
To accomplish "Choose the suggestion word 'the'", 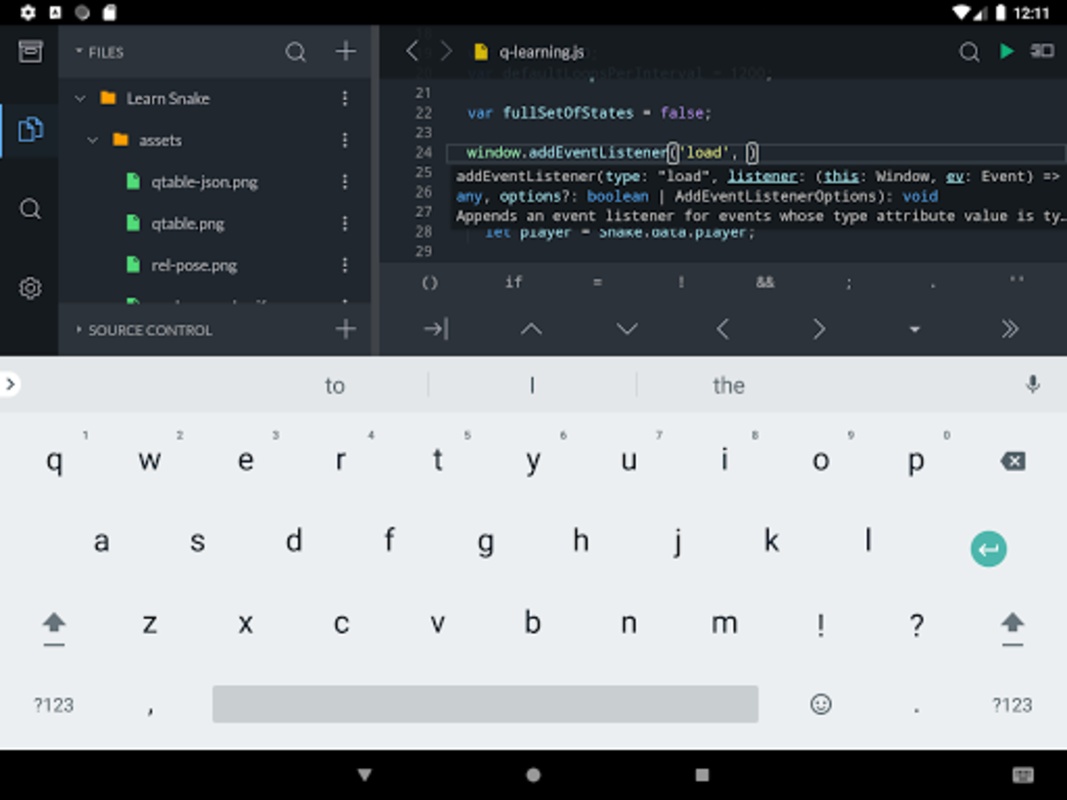I will tap(728, 386).
